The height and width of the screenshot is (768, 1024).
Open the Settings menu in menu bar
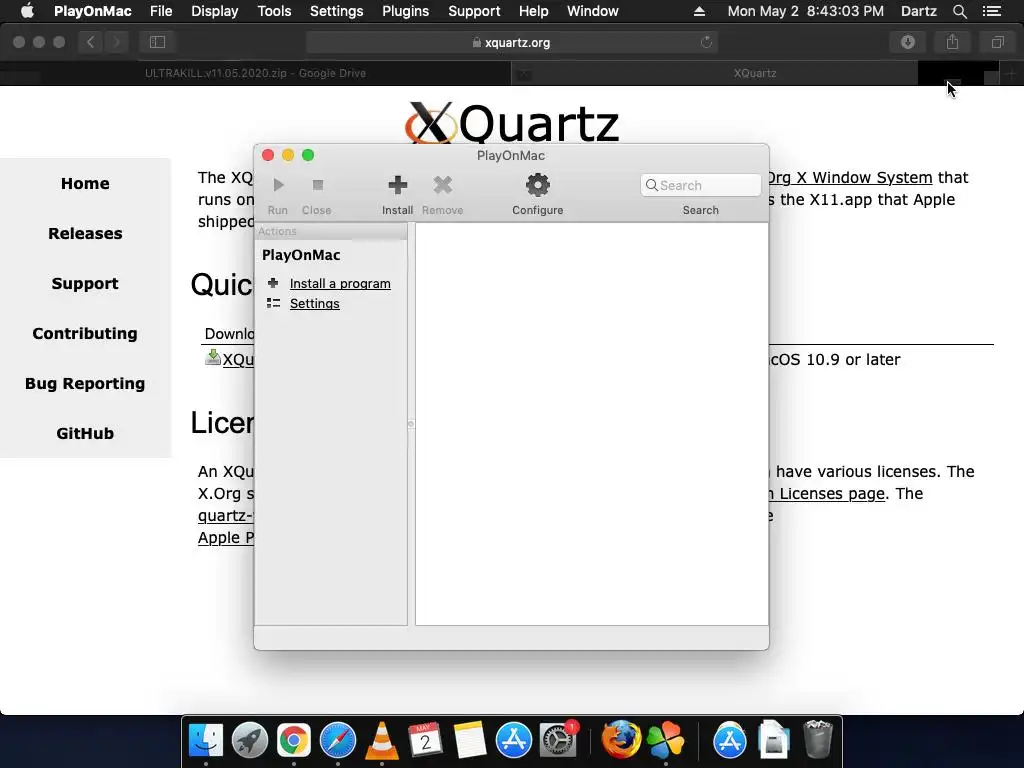336,11
